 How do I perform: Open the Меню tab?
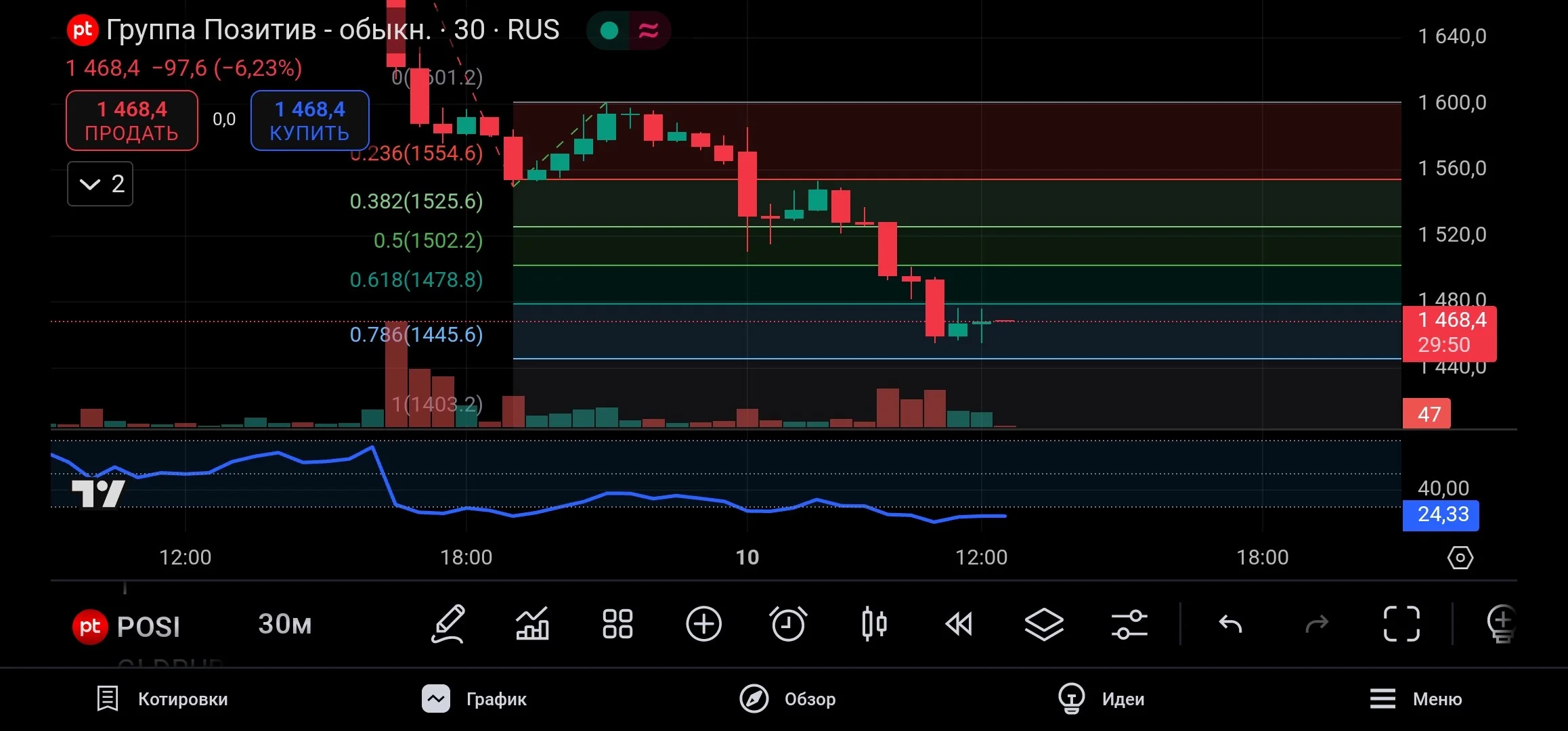[x=1415, y=699]
